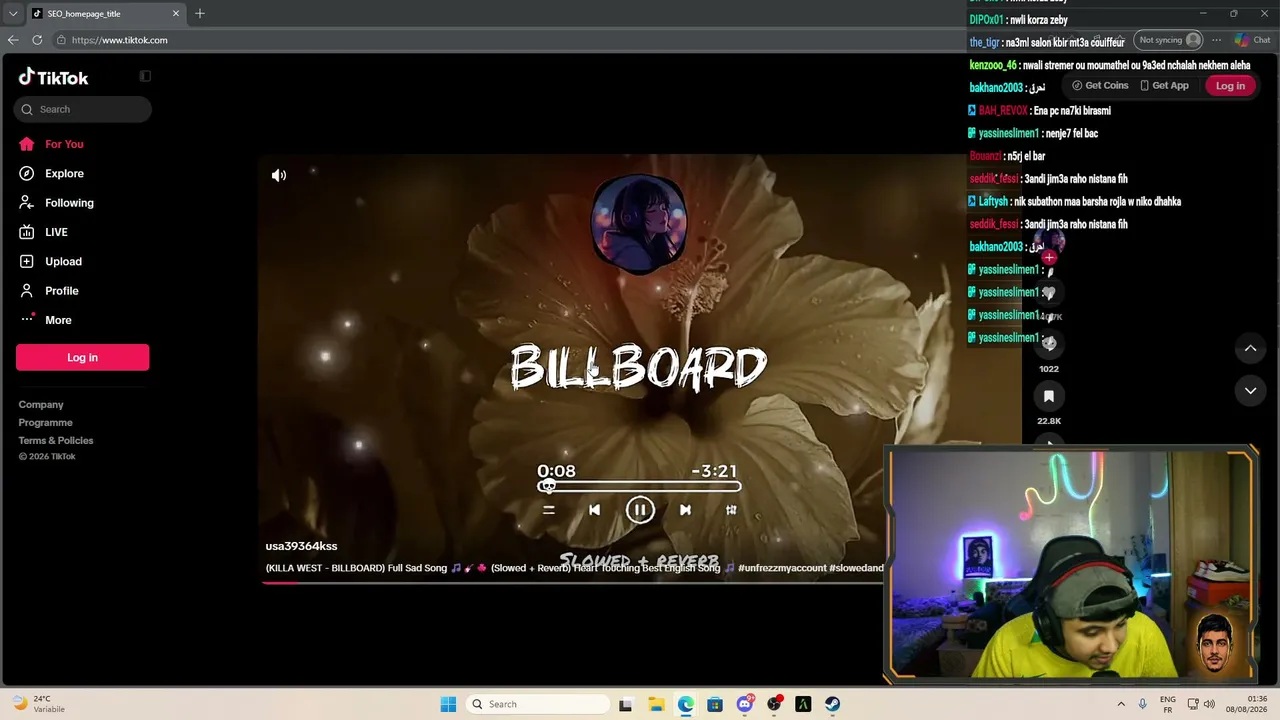Click the circular album art in the video
The width and height of the screenshot is (1280, 720).
(x=639, y=223)
